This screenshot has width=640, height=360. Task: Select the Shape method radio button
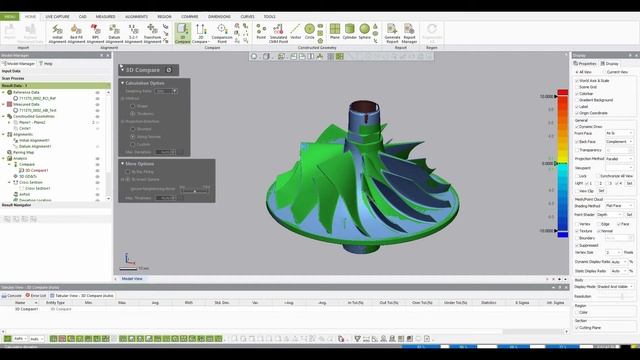click(133, 106)
